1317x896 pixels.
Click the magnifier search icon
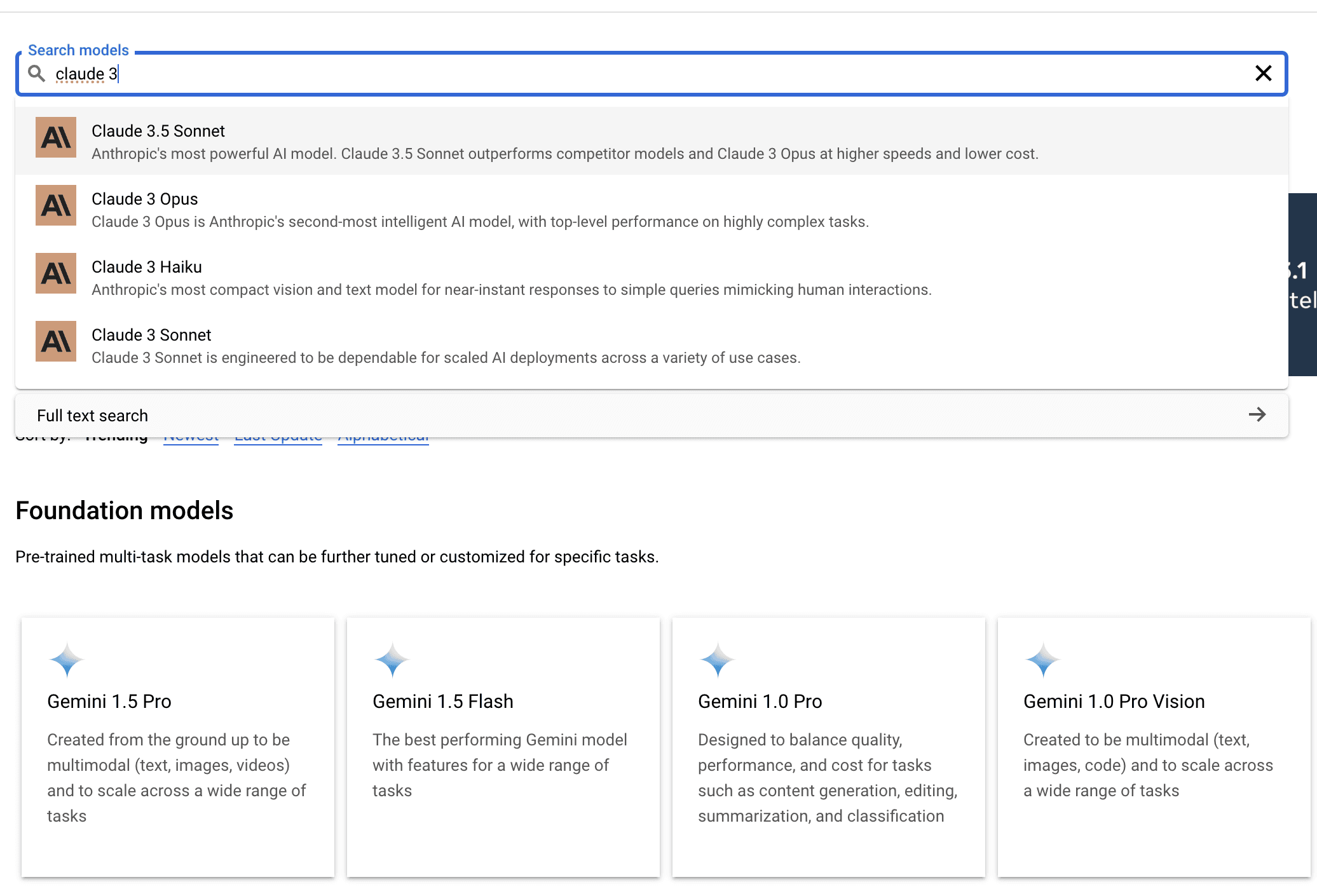tap(37, 74)
